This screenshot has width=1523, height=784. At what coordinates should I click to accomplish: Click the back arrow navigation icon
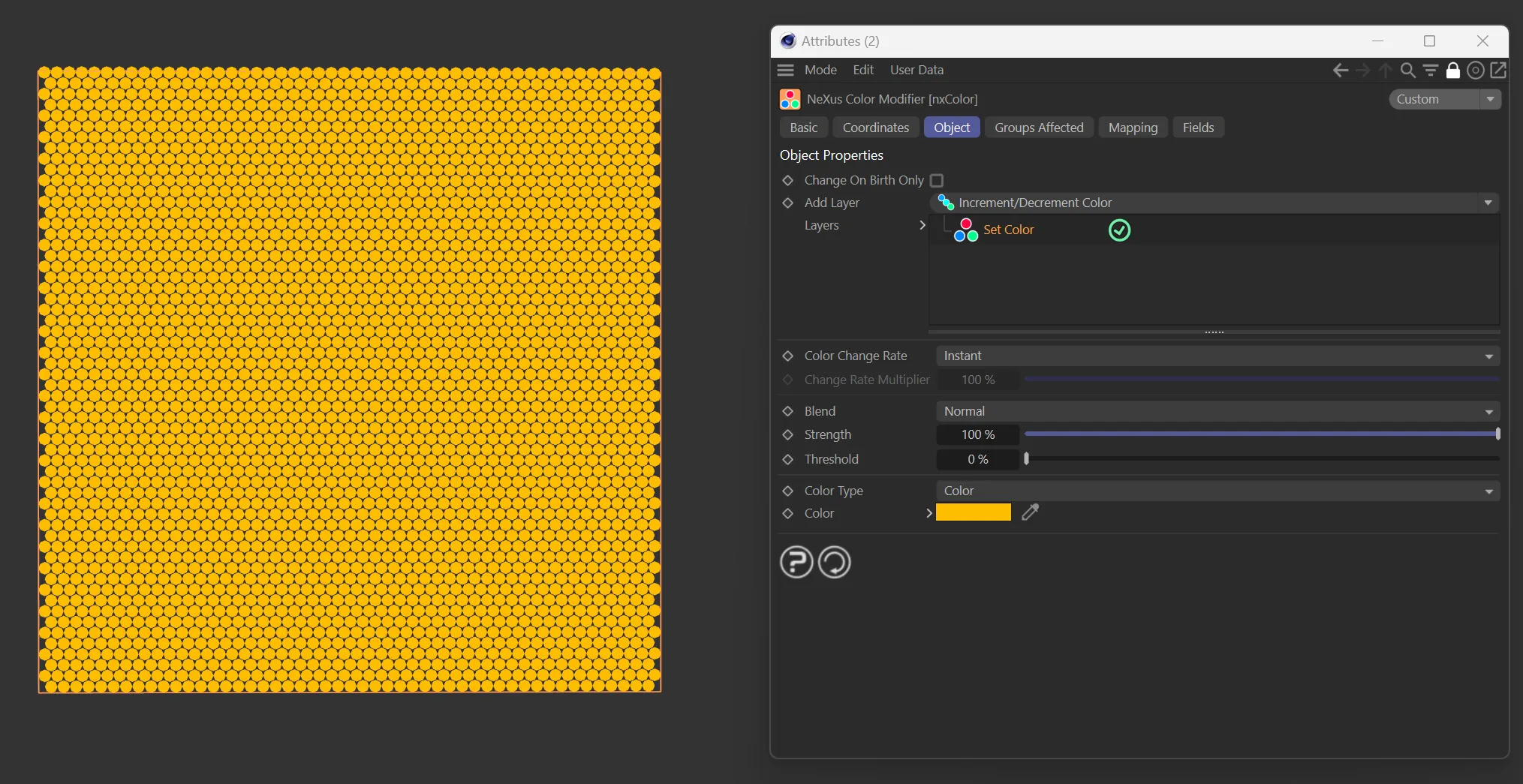pyautogui.click(x=1340, y=71)
